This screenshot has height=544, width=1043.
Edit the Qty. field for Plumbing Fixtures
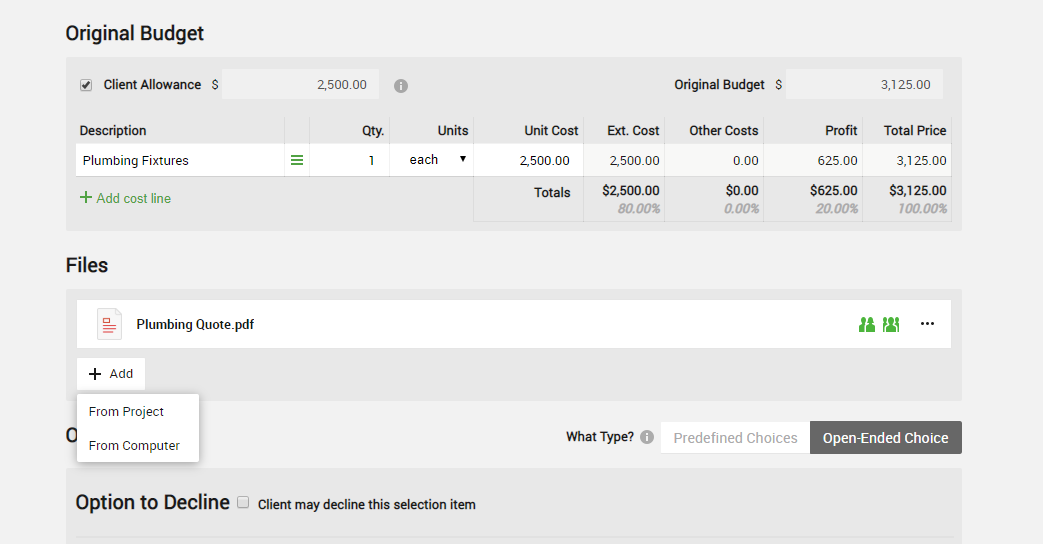coord(349,160)
